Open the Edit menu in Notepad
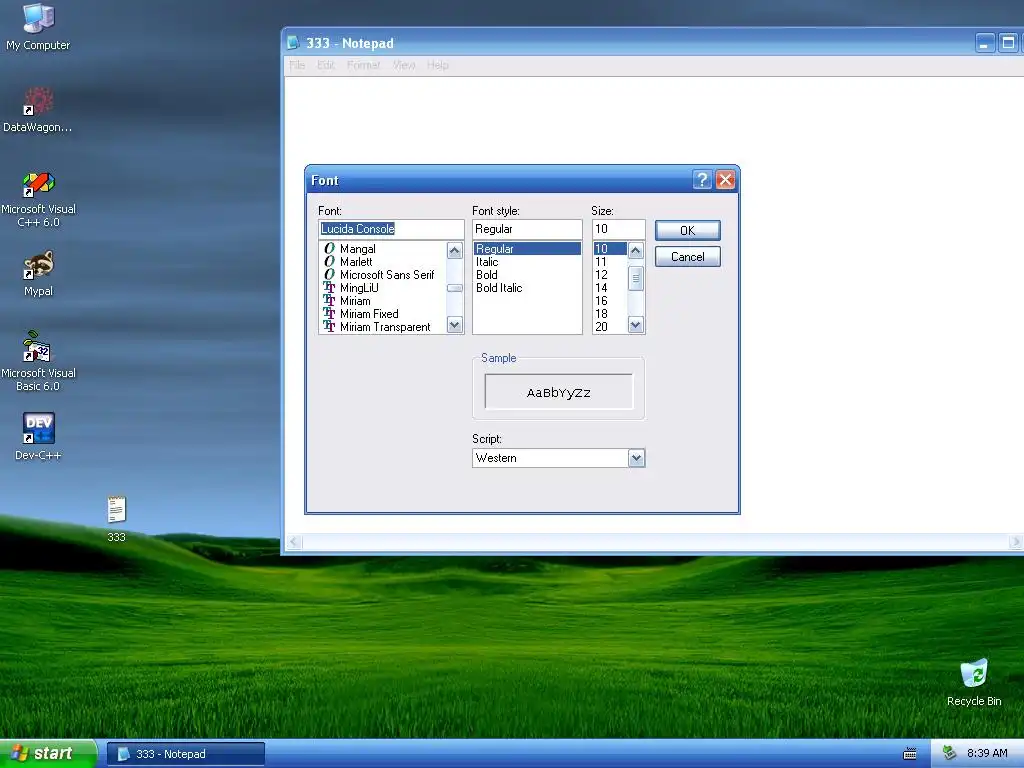 coord(325,65)
